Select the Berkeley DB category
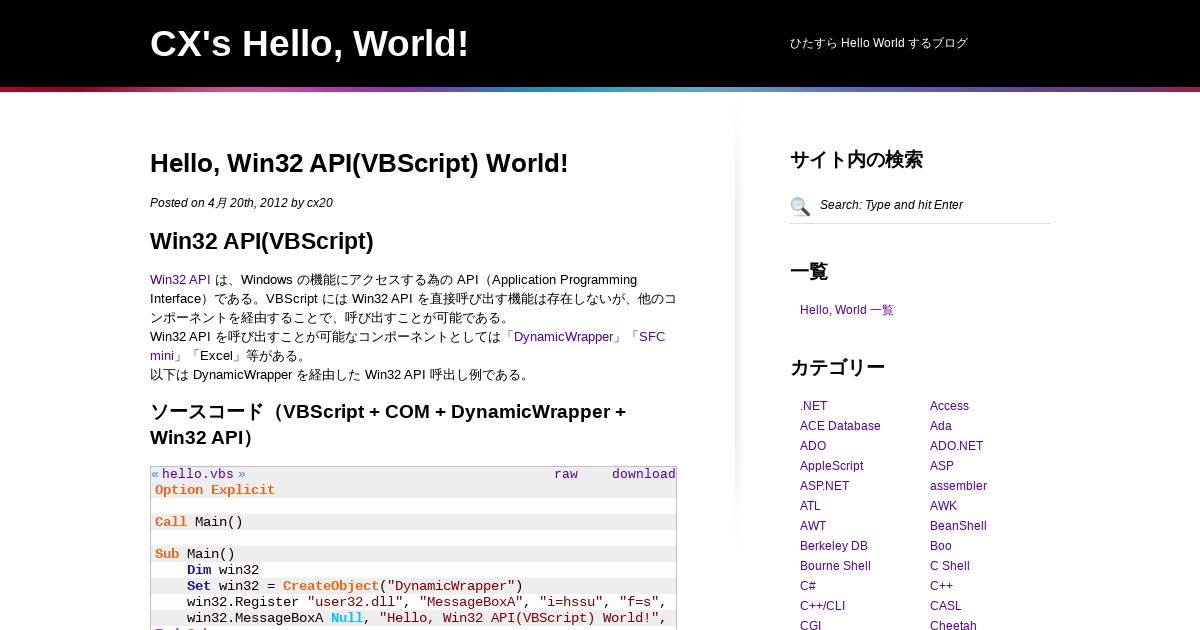This screenshot has width=1200, height=630. tap(834, 546)
